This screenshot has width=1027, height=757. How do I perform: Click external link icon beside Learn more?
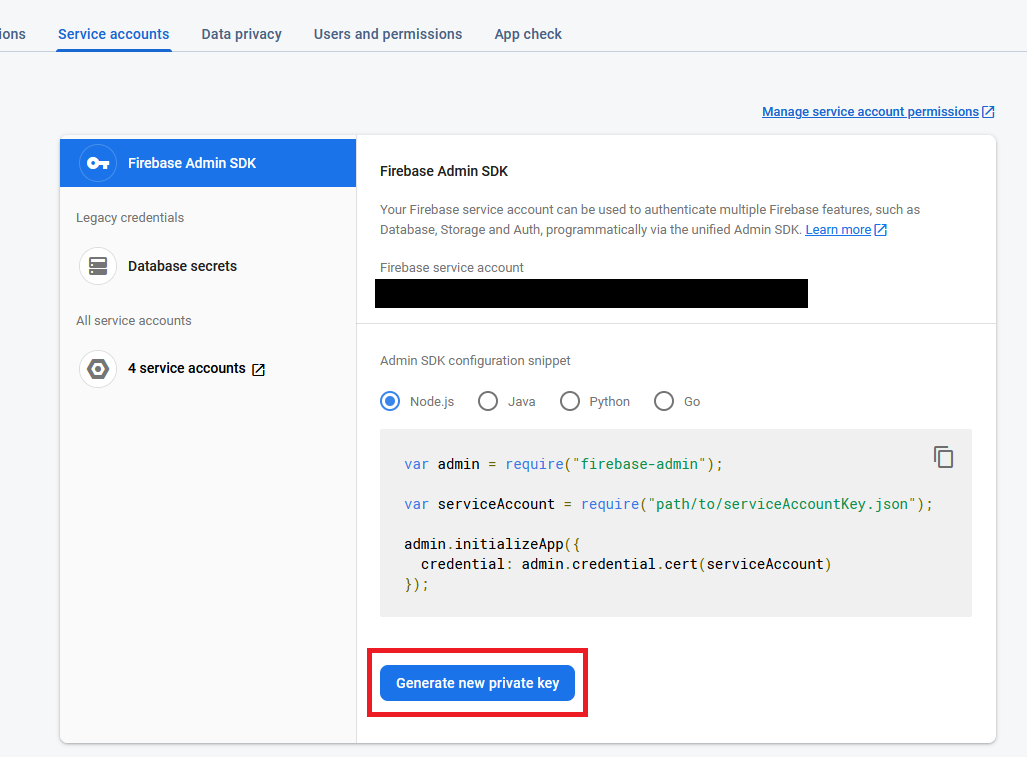pyautogui.click(x=881, y=230)
